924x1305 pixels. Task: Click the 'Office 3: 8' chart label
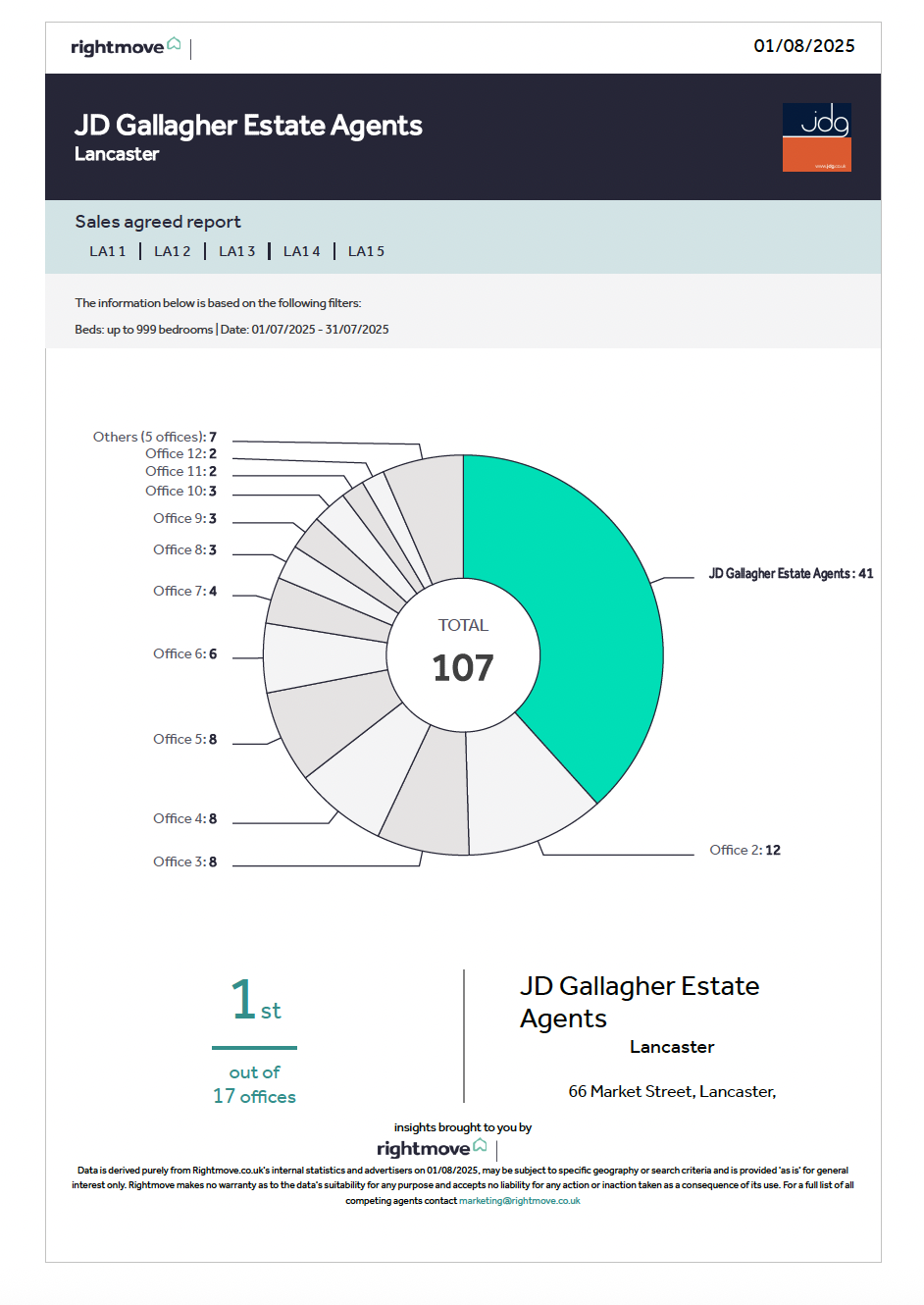[x=185, y=861]
